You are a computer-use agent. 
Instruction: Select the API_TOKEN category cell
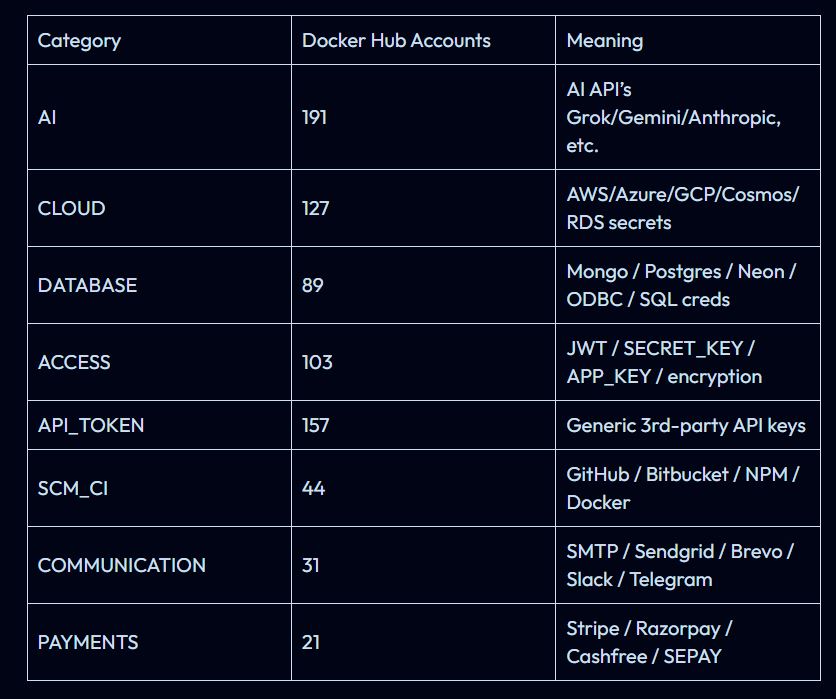91,425
